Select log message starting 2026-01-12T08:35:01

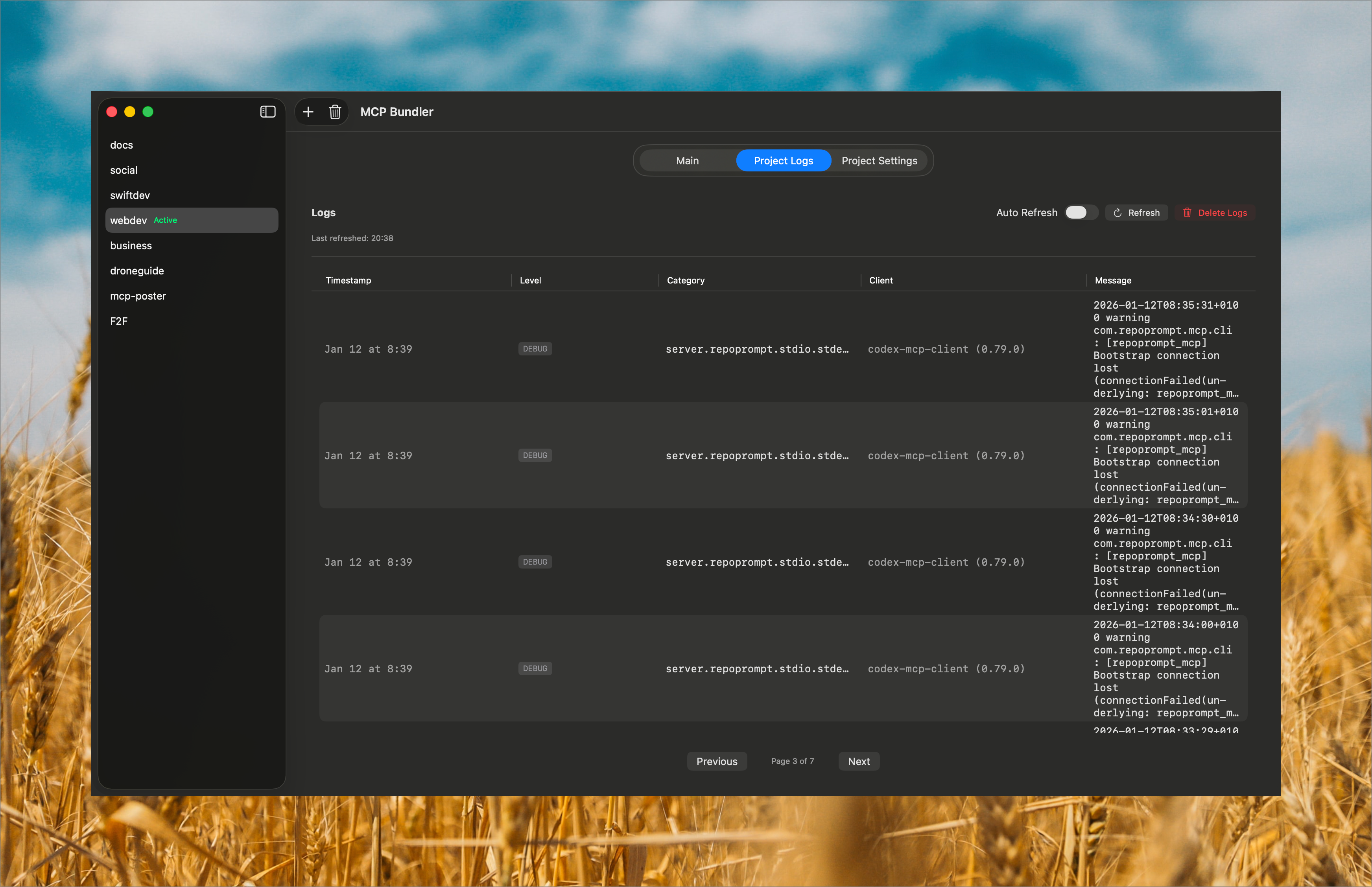click(x=1166, y=456)
